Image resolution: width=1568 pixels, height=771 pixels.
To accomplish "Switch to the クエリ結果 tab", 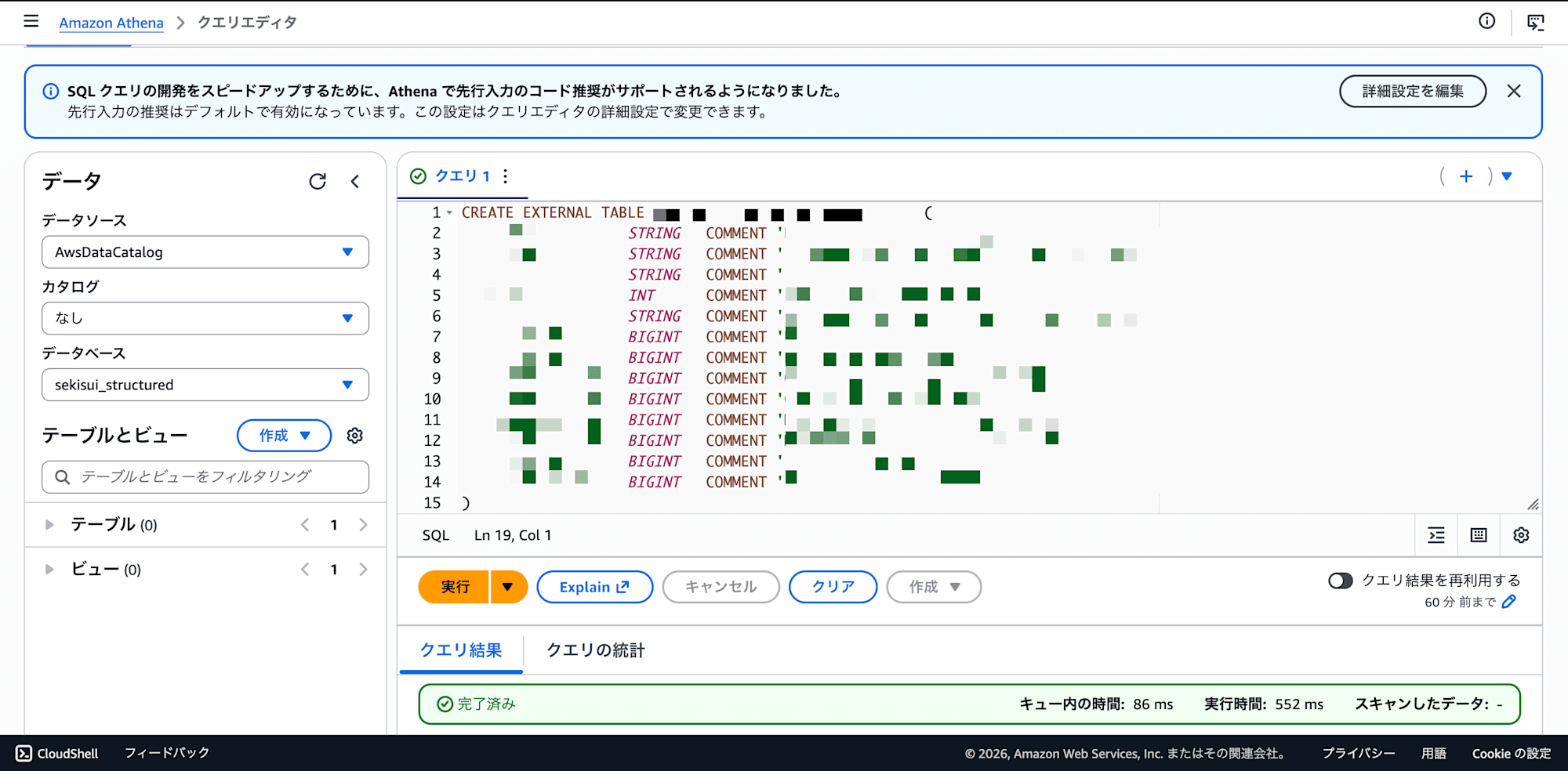I will click(x=461, y=650).
